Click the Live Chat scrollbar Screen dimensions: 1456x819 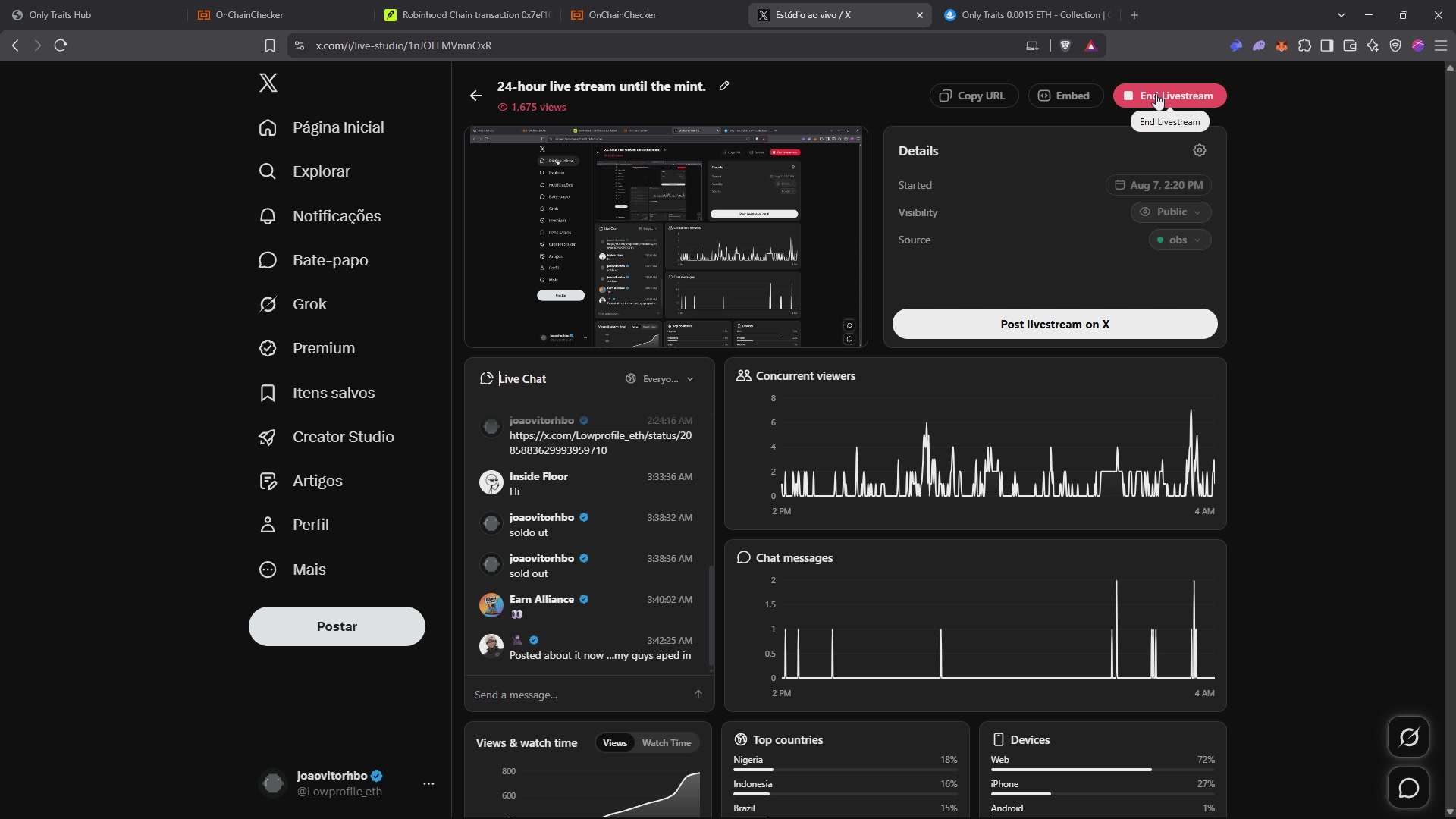(711, 616)
